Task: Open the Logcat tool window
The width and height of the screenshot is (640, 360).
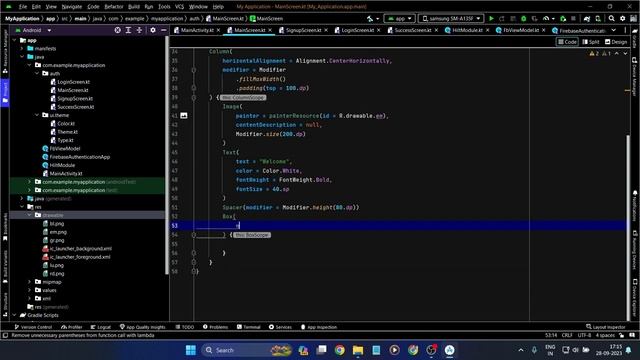Action: pos(101,327)
